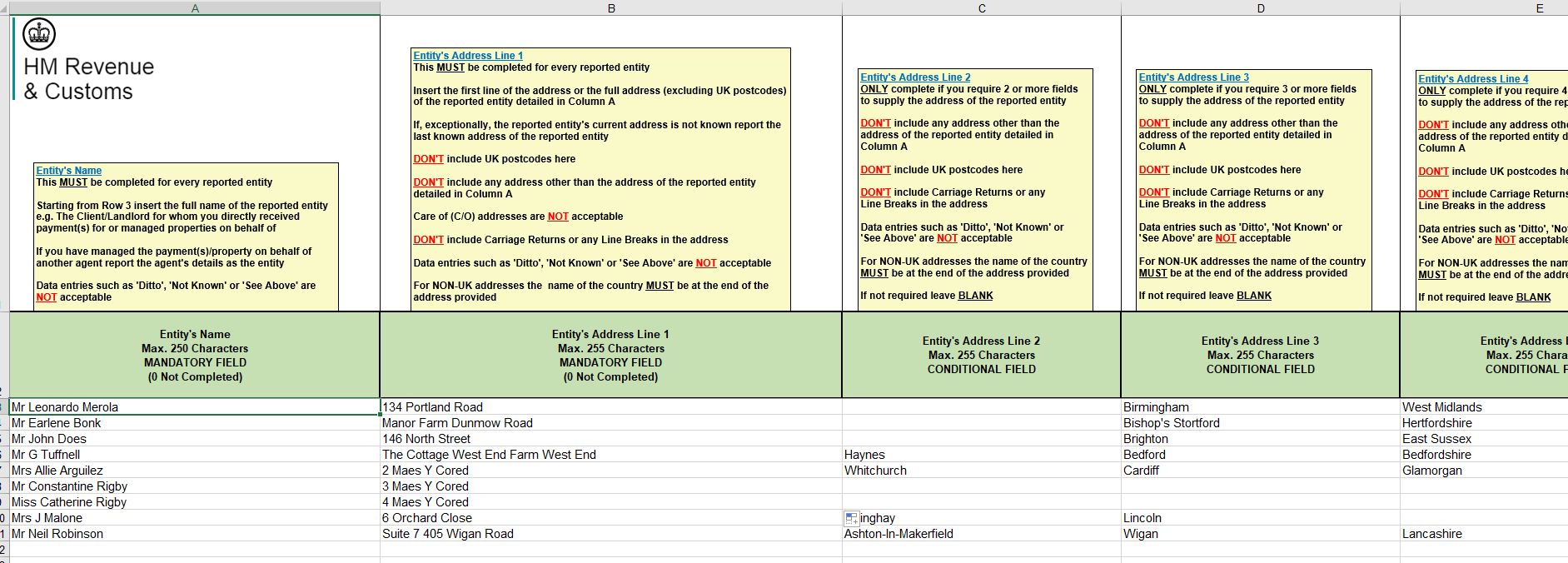The height and width of the screenshot is (563, 1568).
Task: Select the Entity's Address Line 1 green header
Action: coord(611,355)
